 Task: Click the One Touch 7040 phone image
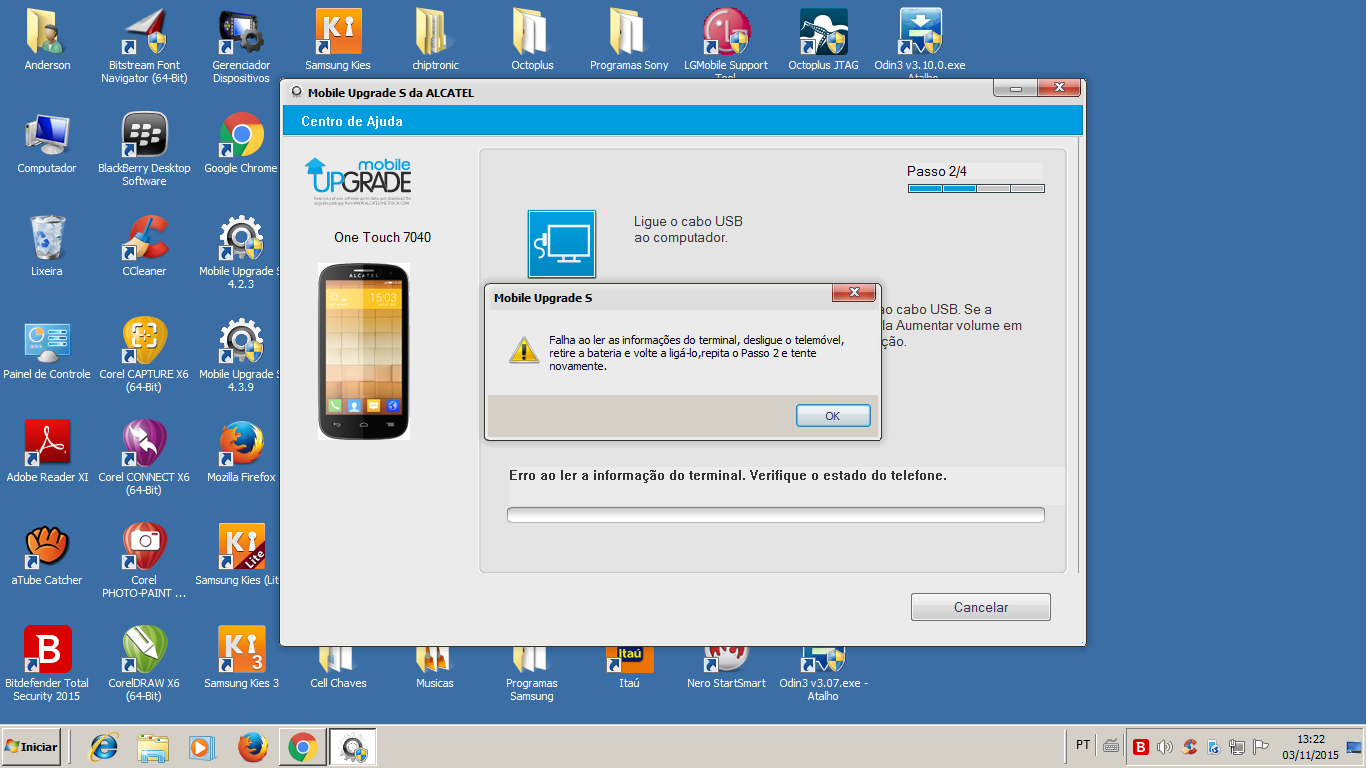[x=364, y=351]
